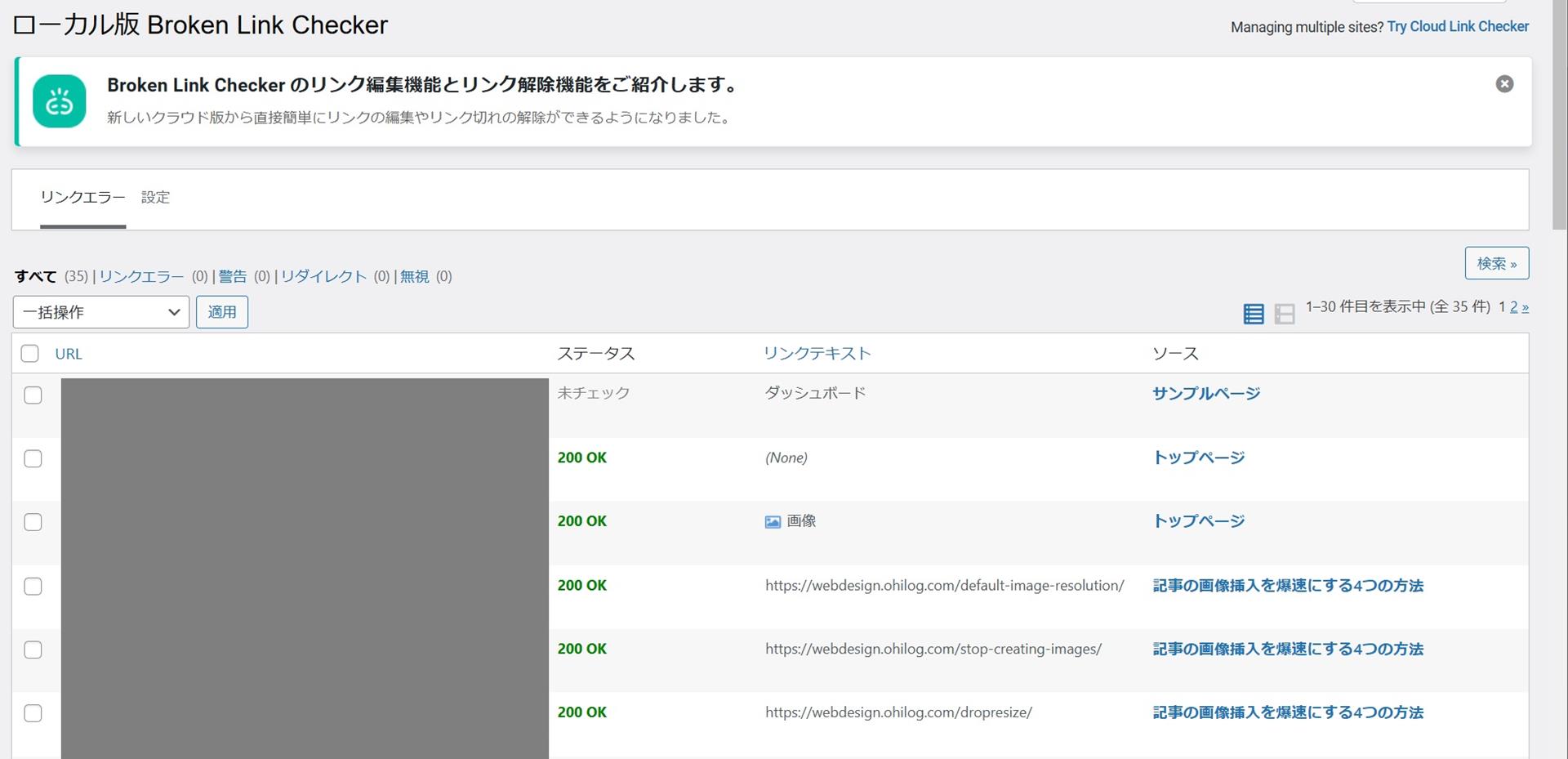1568x759 pixels.
Task: Select the checkbox for the (None) row
Action: tap(33, 459)
